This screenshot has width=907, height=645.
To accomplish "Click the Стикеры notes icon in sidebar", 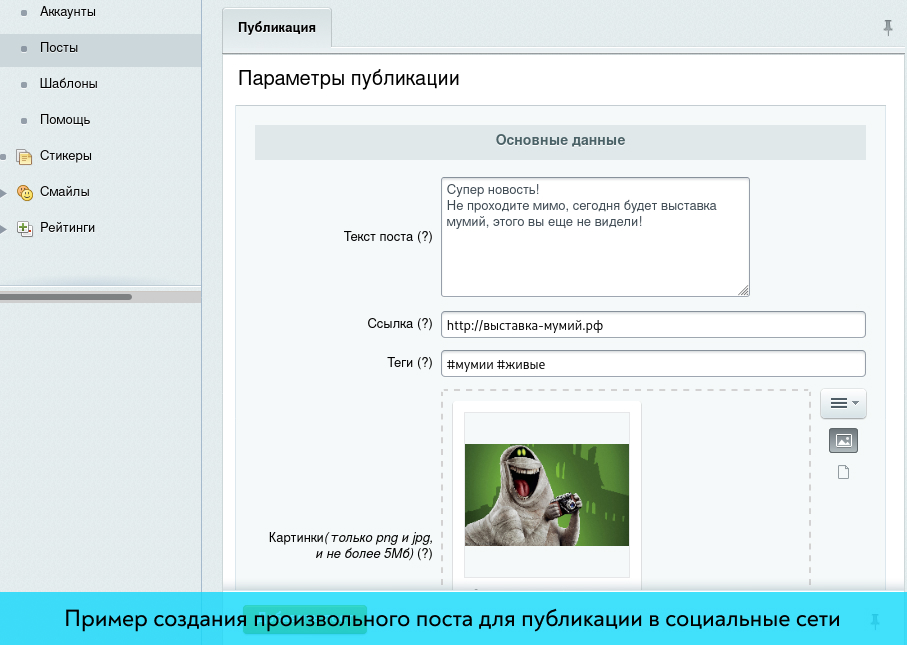I will 25,156.
